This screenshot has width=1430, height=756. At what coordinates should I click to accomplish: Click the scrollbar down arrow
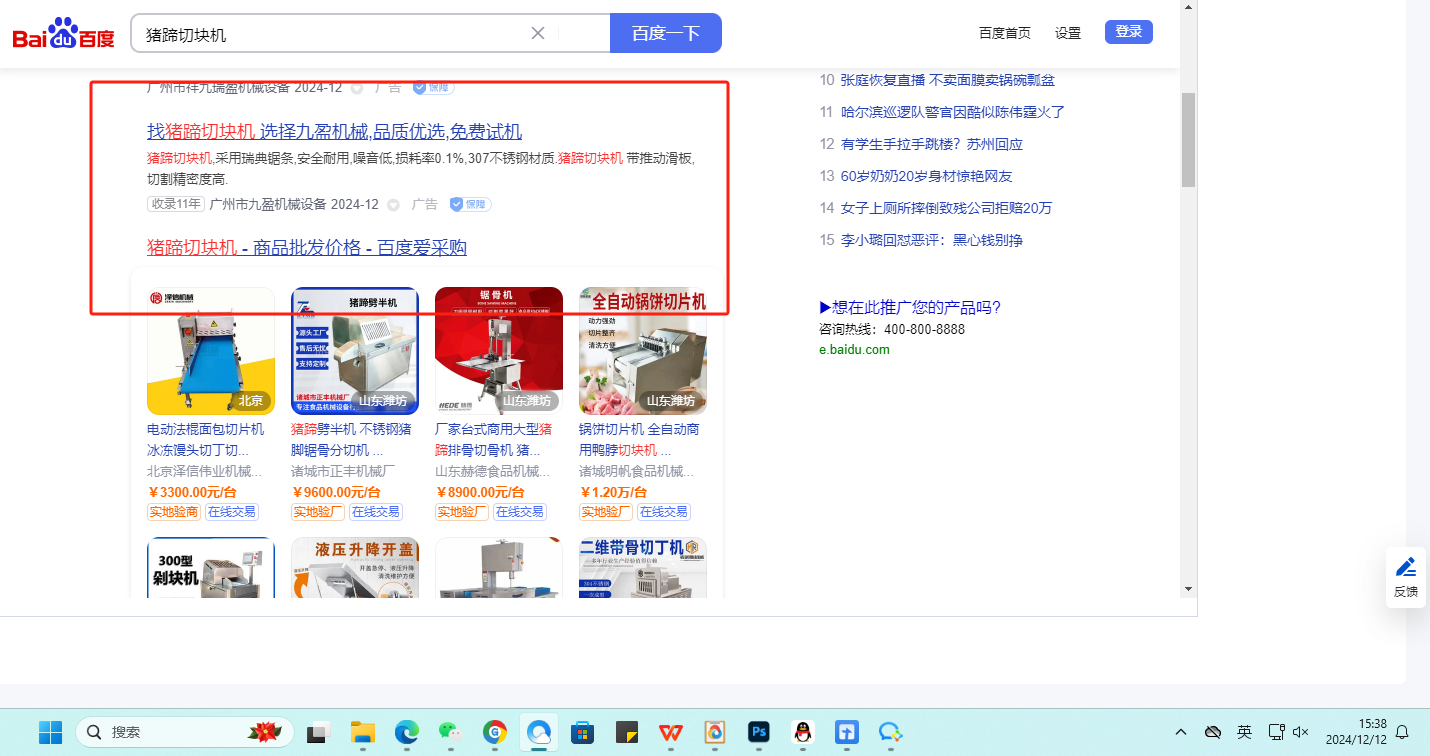point(1188,588)
